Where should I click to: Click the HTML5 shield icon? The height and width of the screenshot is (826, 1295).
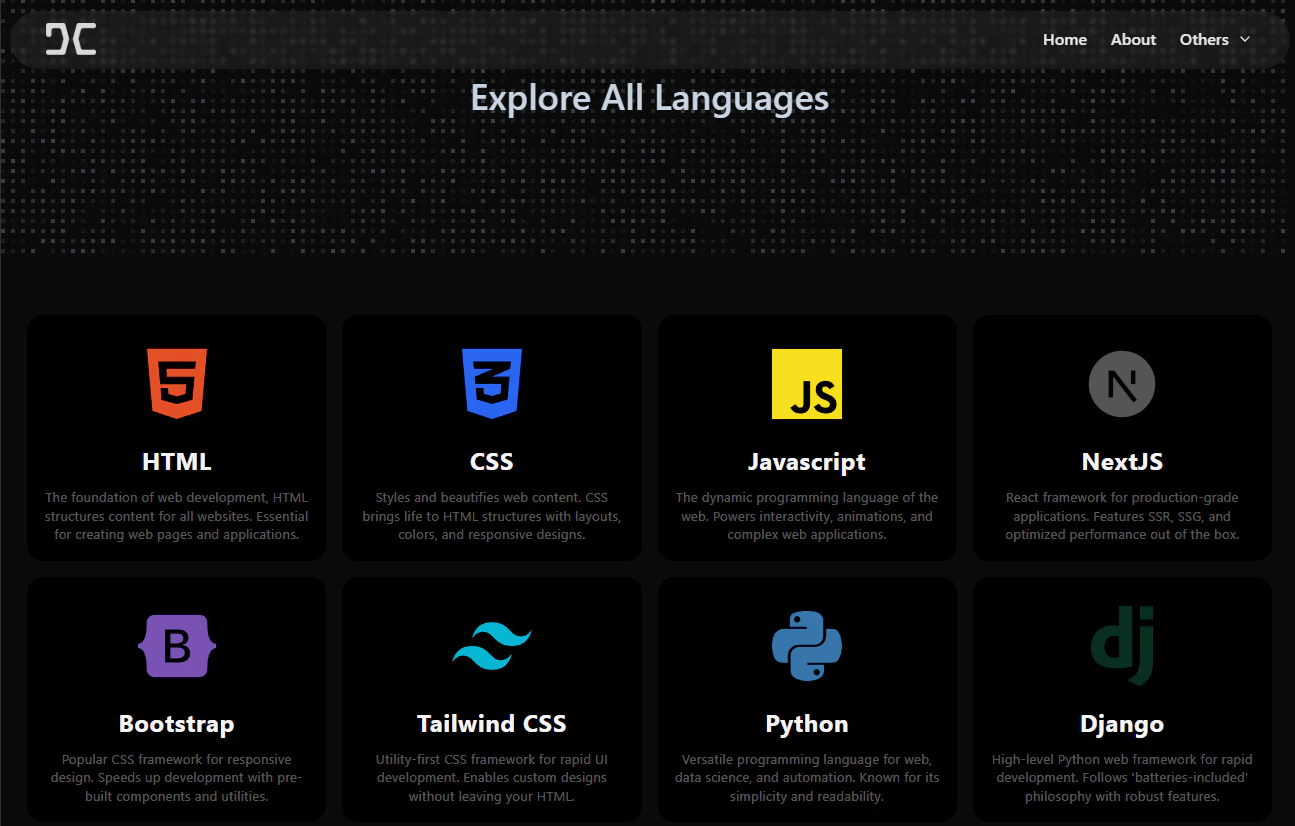(177, 384)
